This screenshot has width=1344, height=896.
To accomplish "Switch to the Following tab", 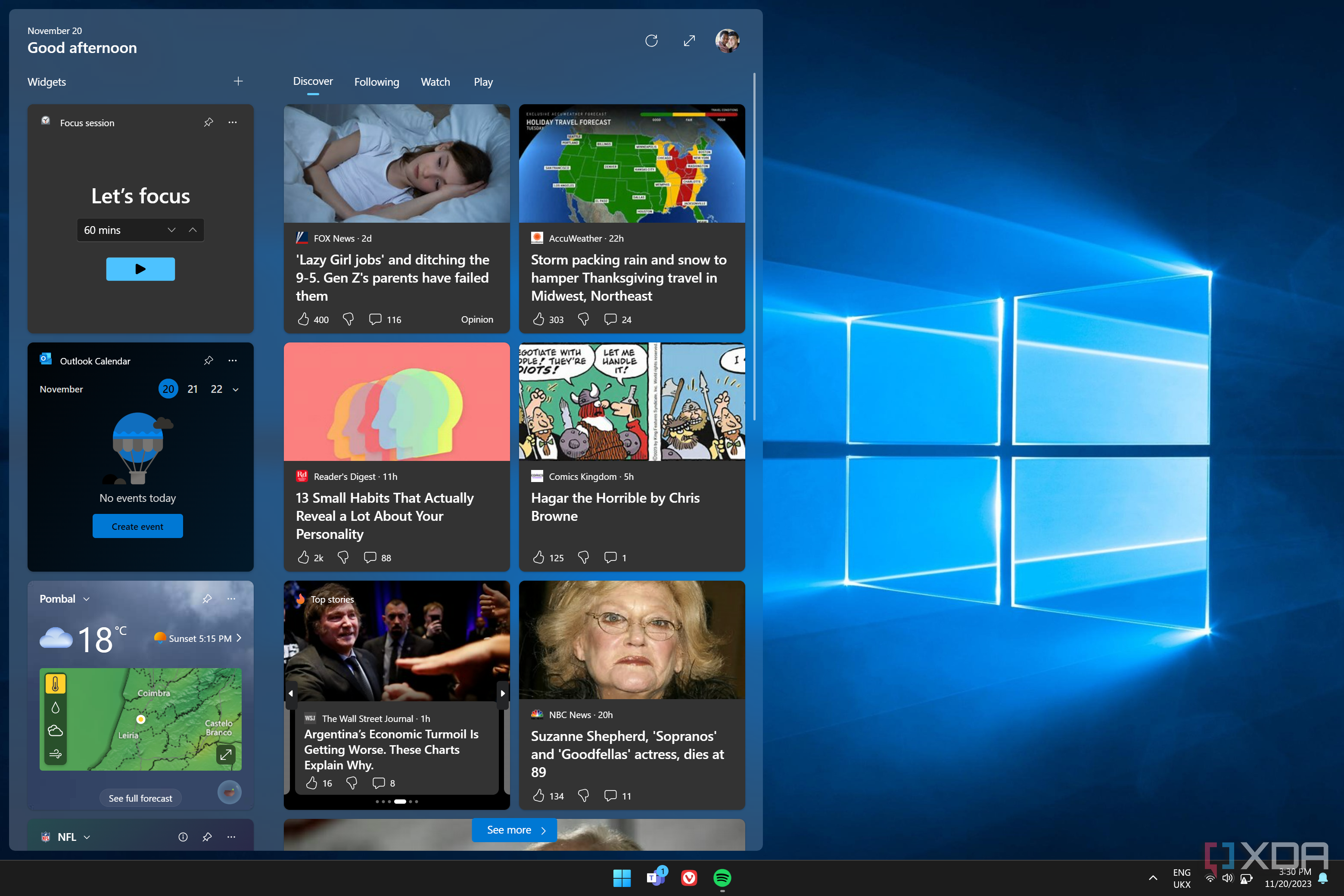I will (376, 82).
